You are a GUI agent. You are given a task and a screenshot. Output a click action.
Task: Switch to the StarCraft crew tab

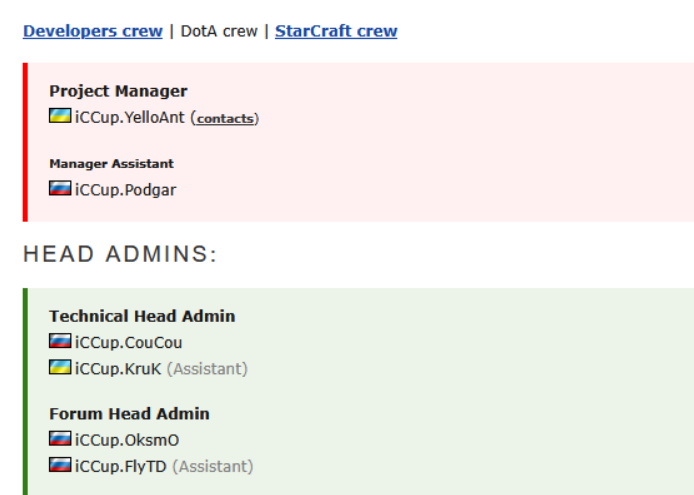click(336, 31)
